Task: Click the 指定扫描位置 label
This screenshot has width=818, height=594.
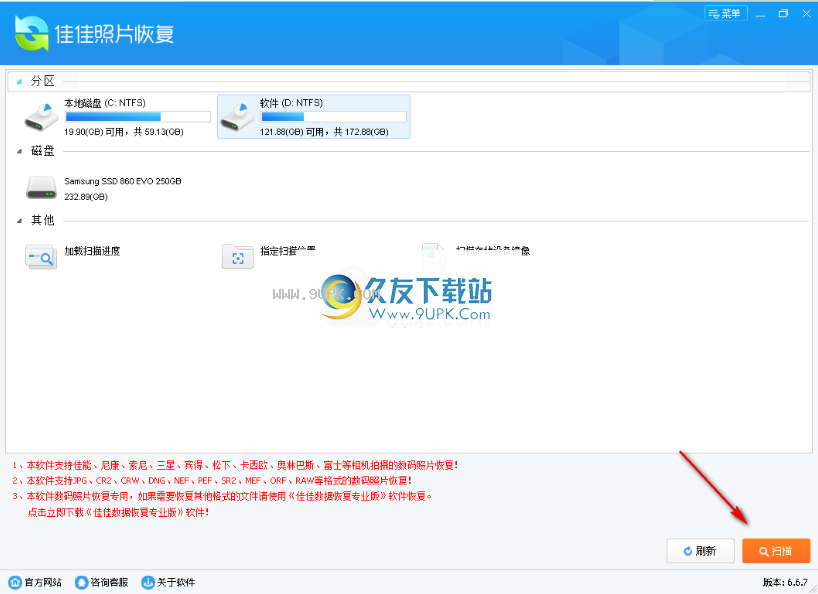Action: coord(288,251)
